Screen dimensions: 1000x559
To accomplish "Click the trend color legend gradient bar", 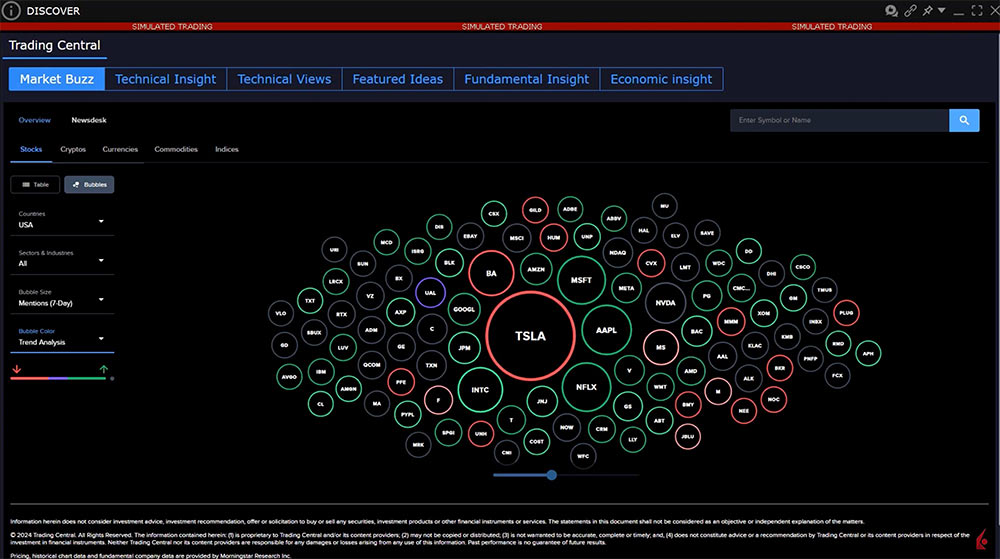I will tap(58, 379).
